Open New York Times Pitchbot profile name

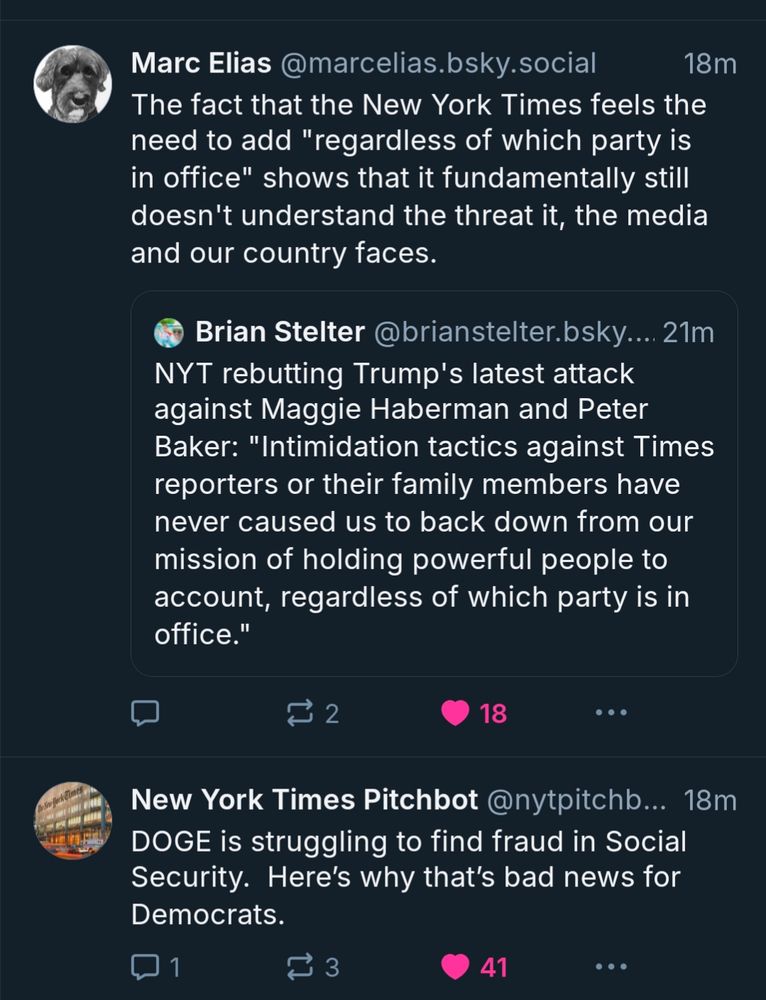click(303, 800)
